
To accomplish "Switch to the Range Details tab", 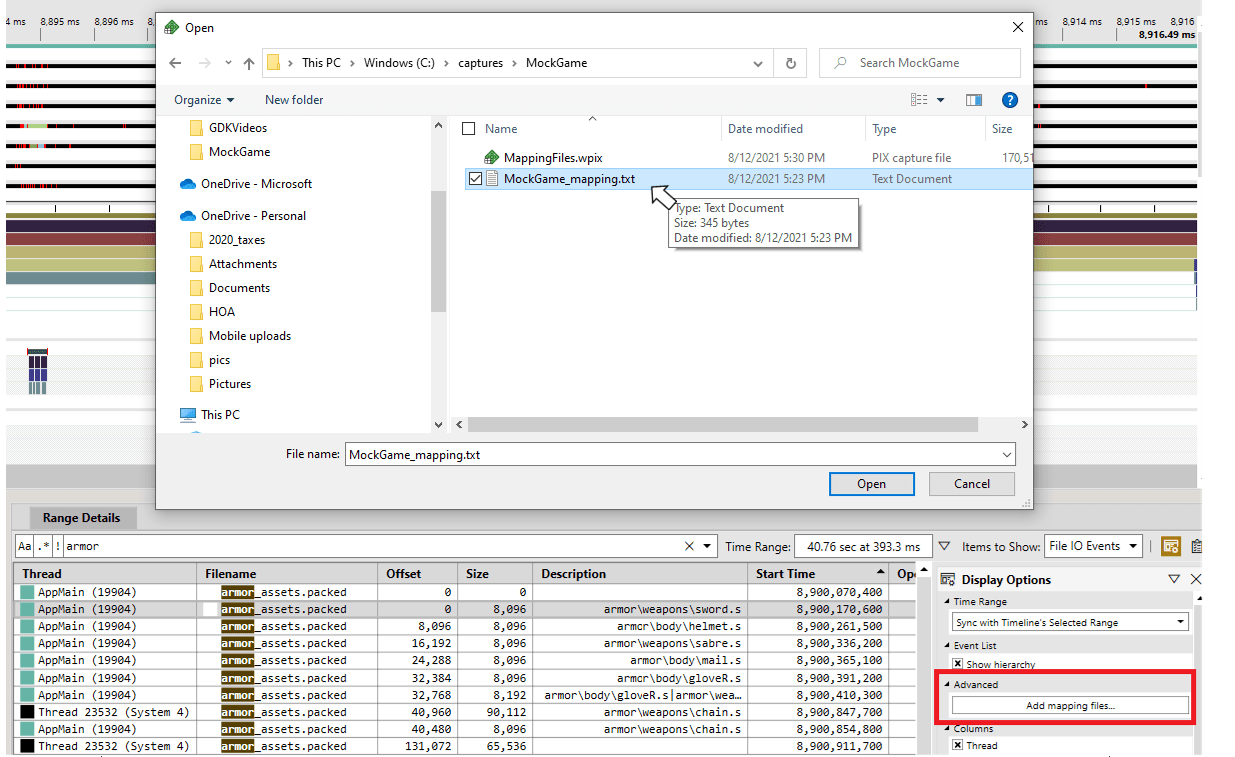I will click(x=81, y=518).
